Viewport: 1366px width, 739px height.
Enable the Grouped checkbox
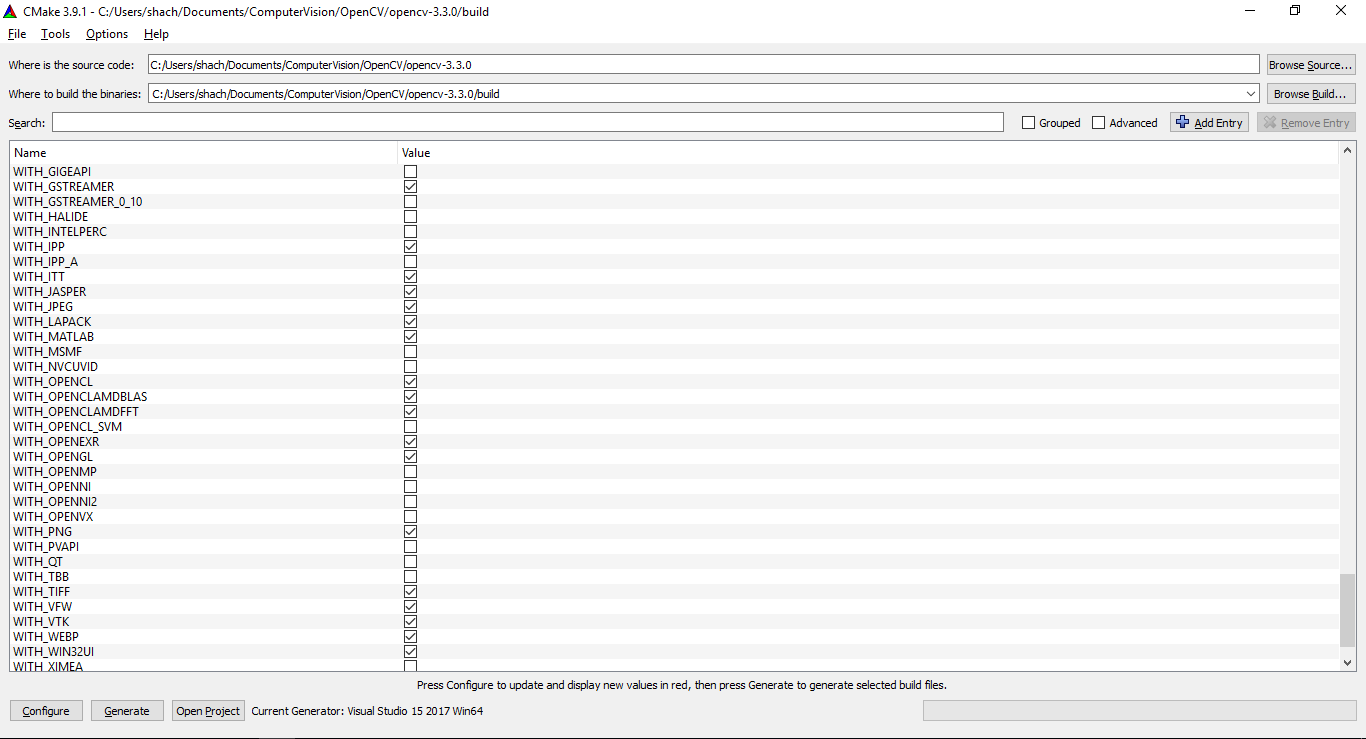1028,122
